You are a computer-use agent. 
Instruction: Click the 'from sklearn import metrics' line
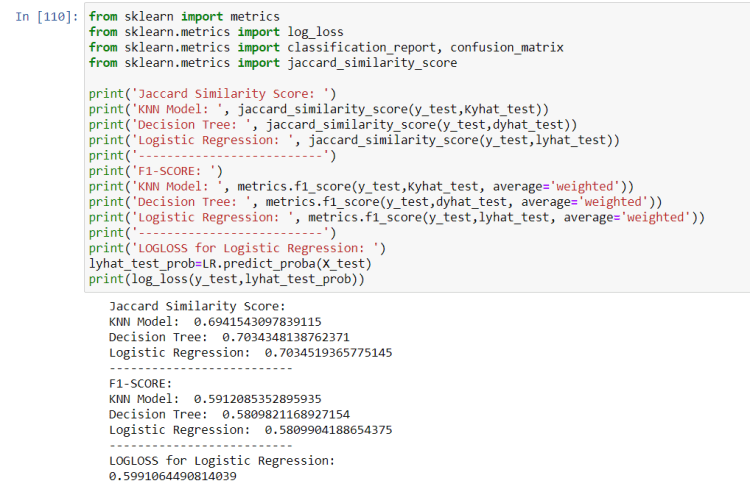184,17
